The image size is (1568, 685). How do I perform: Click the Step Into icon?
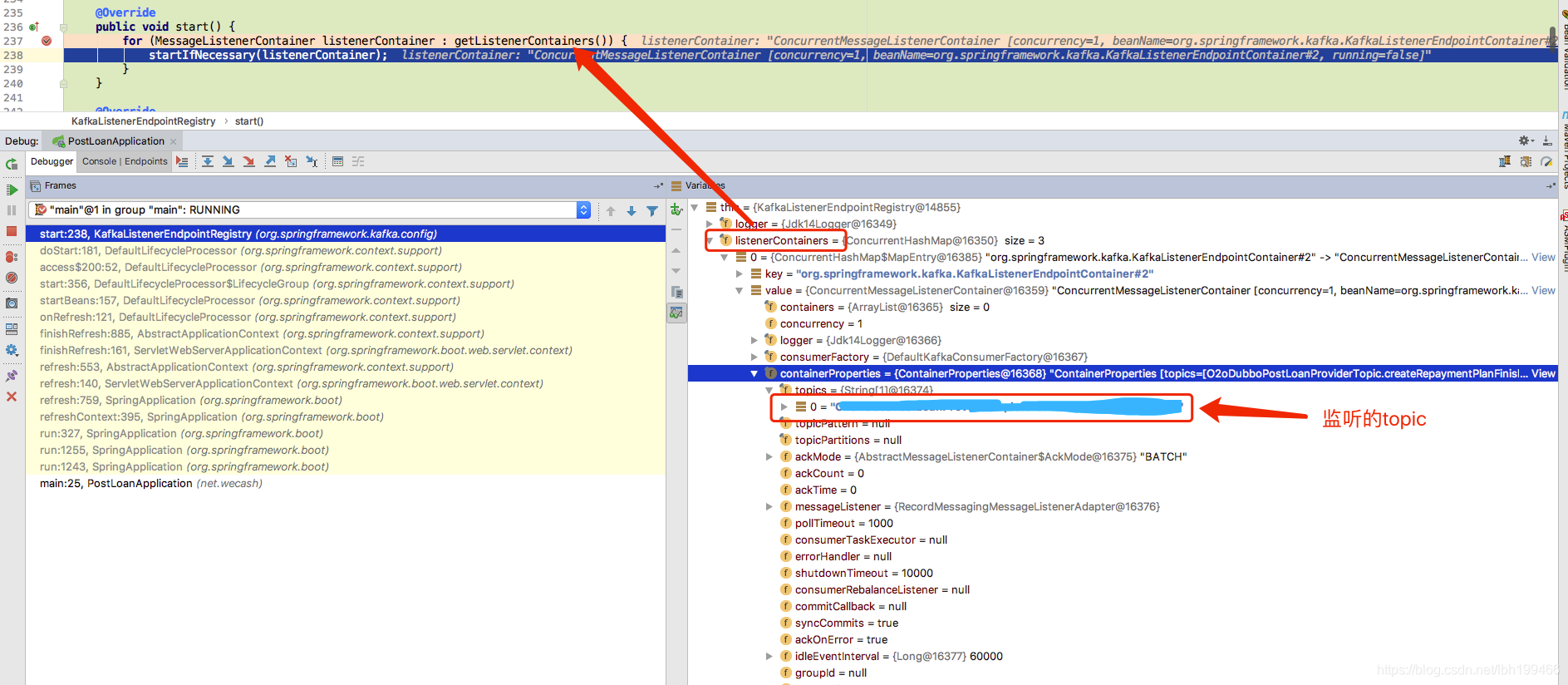229,161
